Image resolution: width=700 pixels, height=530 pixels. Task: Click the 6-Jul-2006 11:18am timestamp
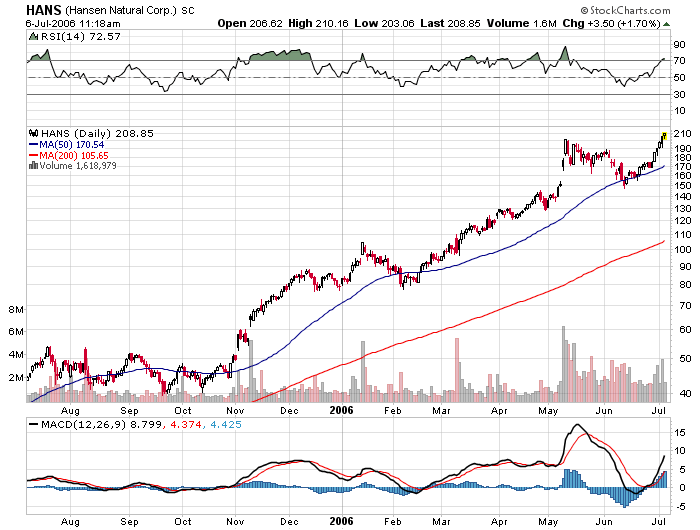(73, 24)
